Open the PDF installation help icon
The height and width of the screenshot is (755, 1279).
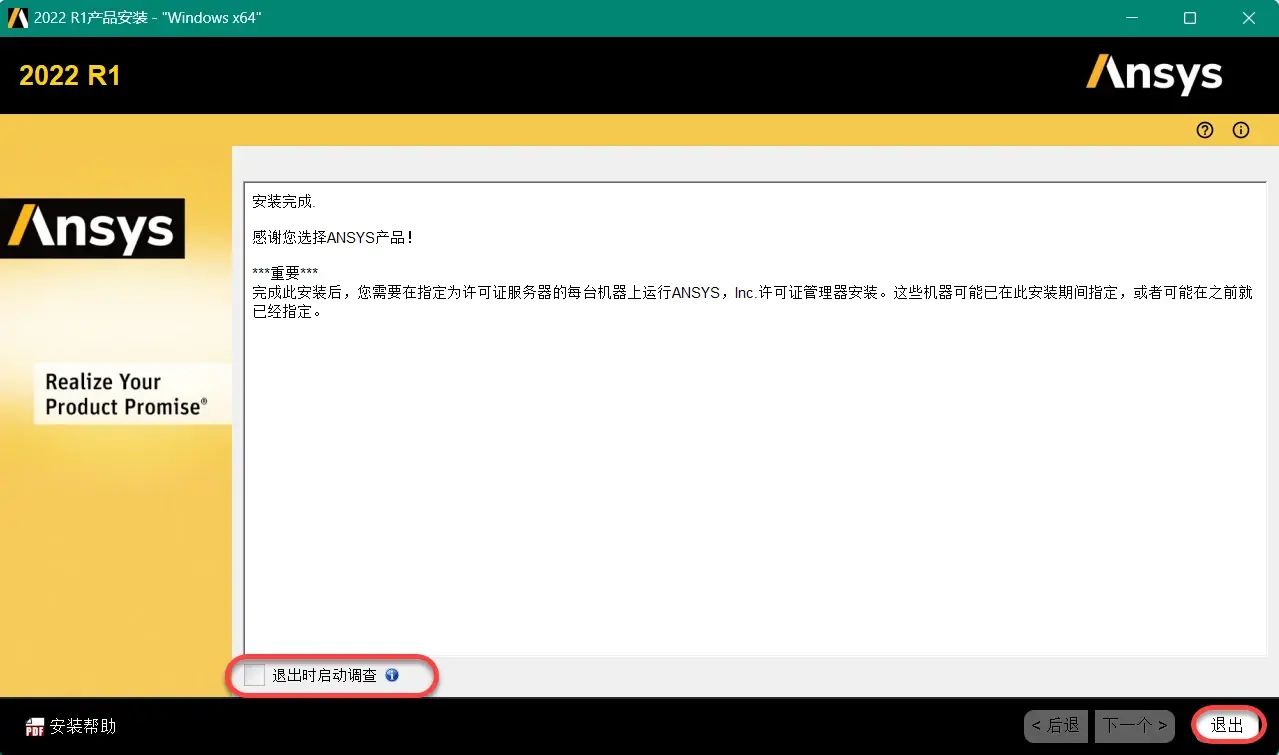(35, 727)
